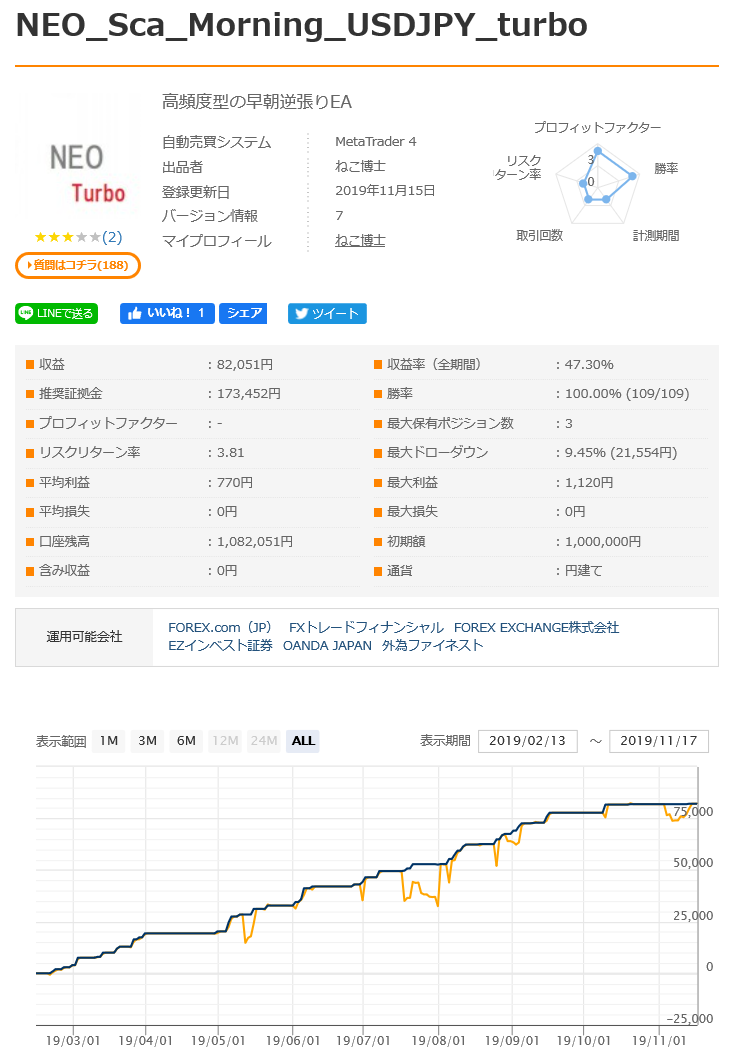The height and width of the screenshot is (1056, 733).
Task: Click the subtitle 高頻度型の早朝逆張りEA
Action: click(x=257, y=102)
